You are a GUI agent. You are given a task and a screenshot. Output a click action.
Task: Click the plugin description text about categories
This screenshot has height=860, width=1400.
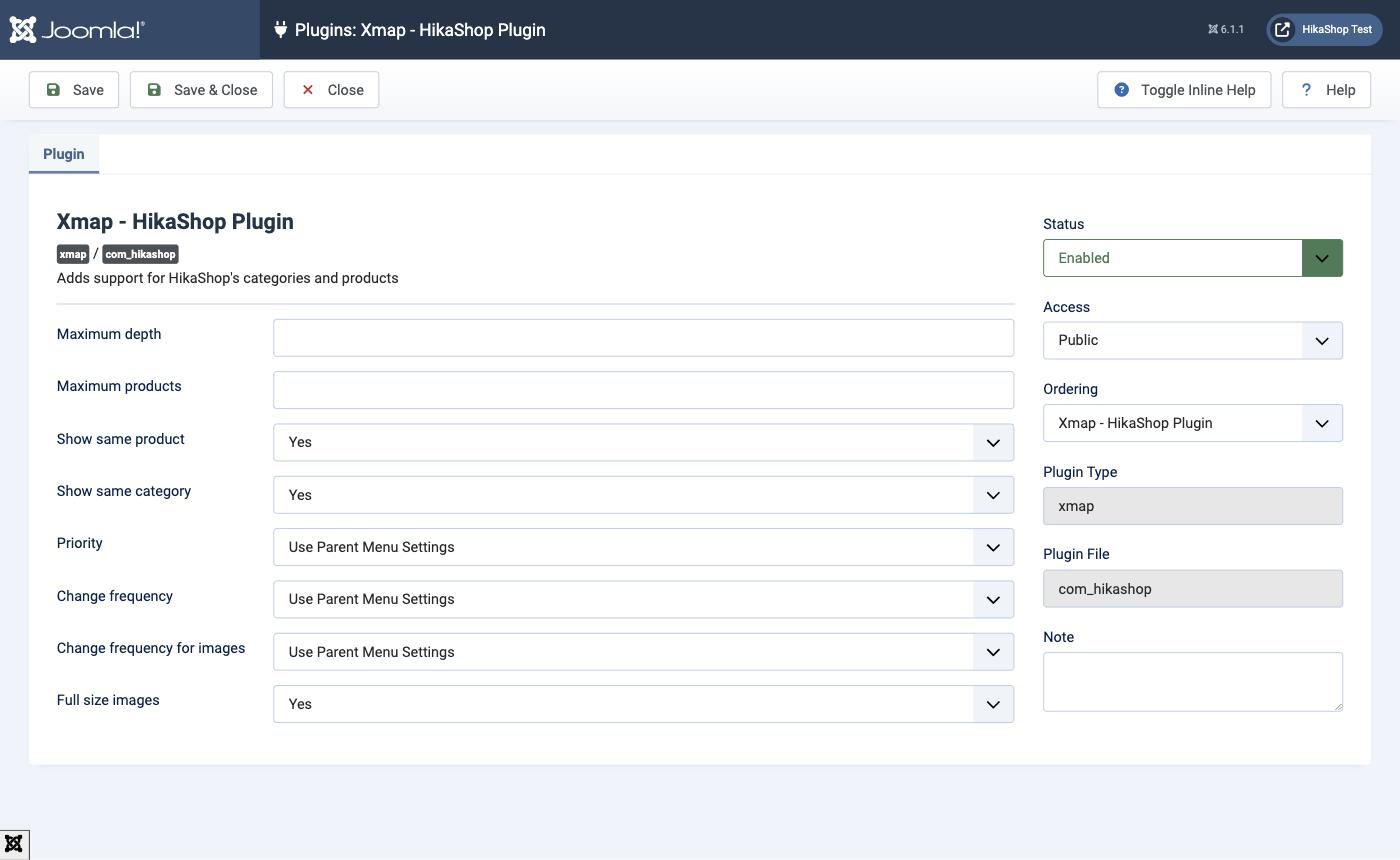[228, 278]
